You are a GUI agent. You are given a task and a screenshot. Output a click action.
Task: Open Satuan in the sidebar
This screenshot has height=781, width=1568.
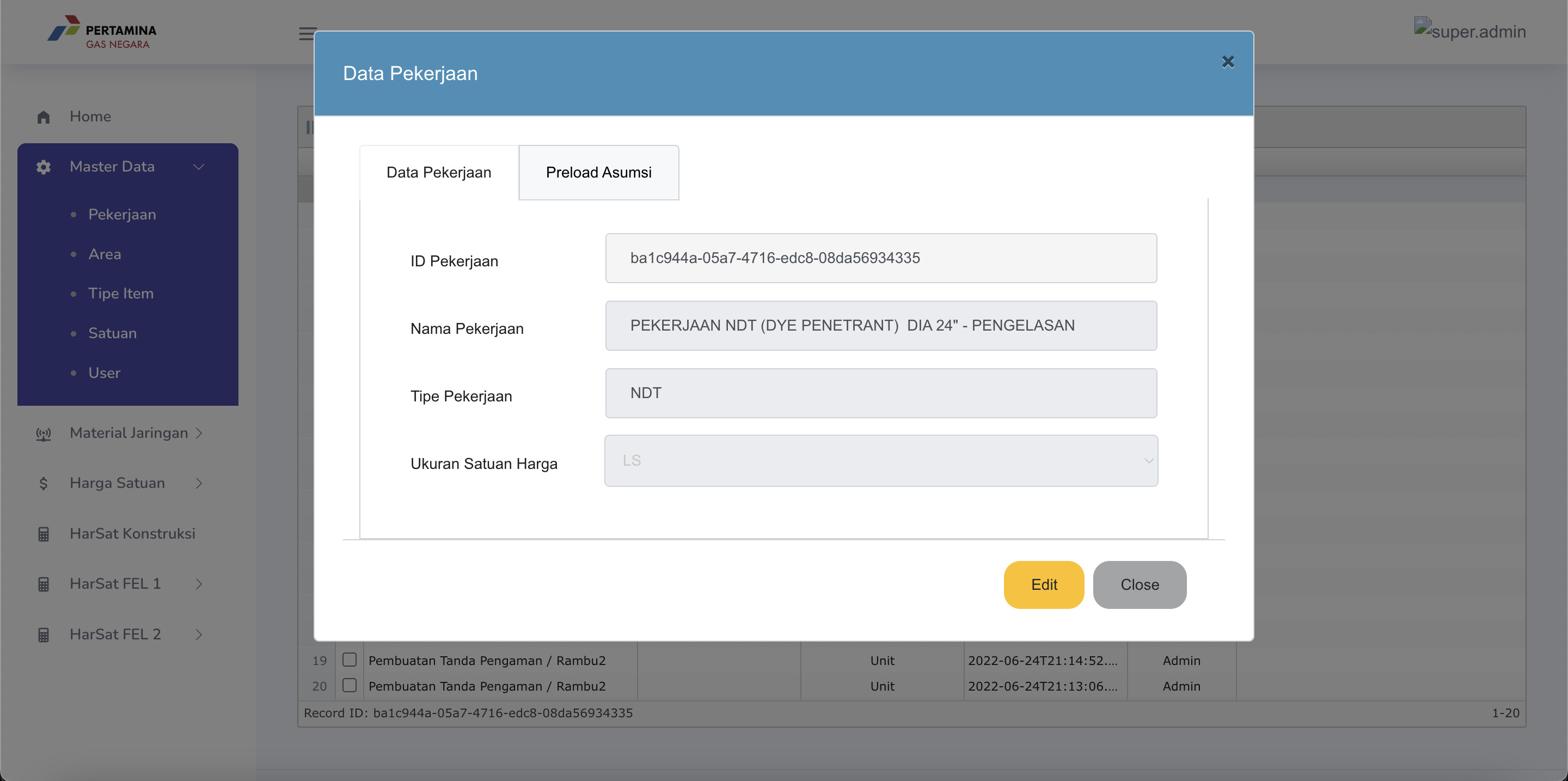click(x=113, y=333)
